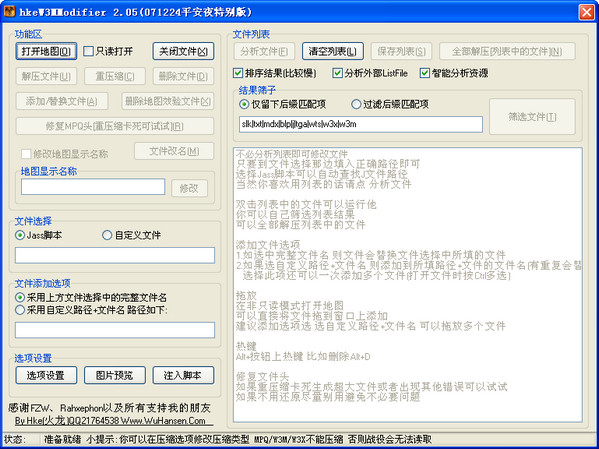The image size is (599, 449).
Task: Click the 文件选择 path input field
Action: pos(115,255)
